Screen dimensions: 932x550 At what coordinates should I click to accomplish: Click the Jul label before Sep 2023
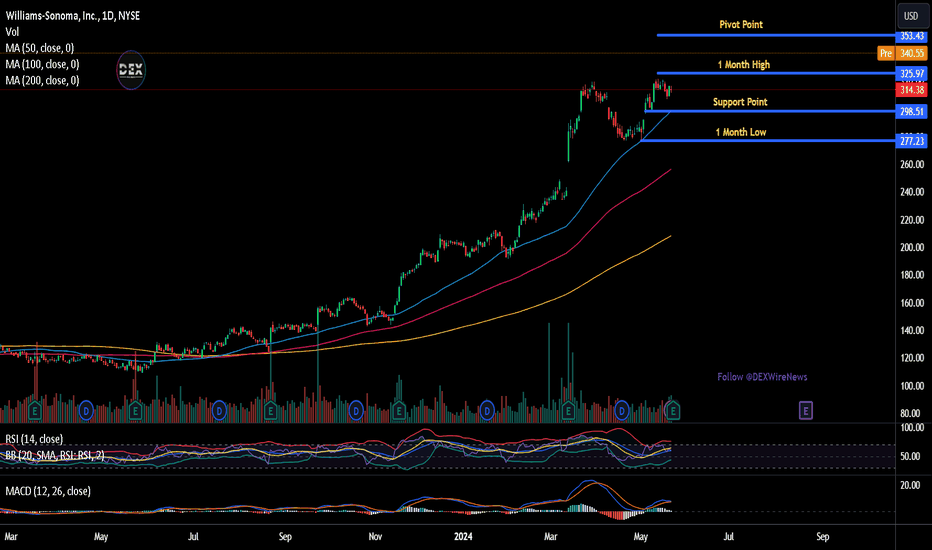coord(193,536)
